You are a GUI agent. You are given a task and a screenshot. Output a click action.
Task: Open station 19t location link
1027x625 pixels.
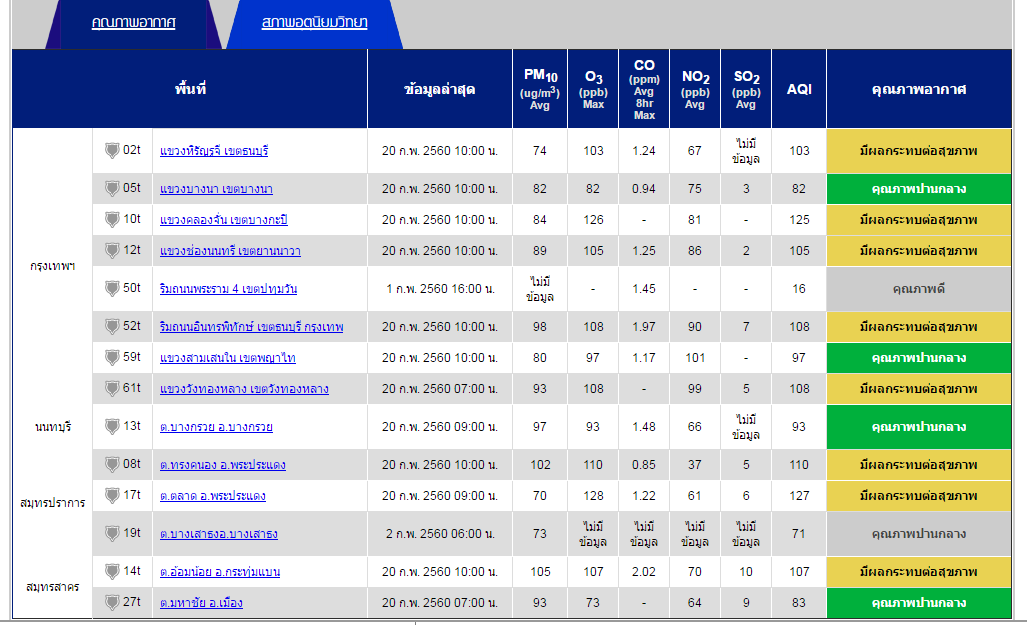click(x=219, y=534)
